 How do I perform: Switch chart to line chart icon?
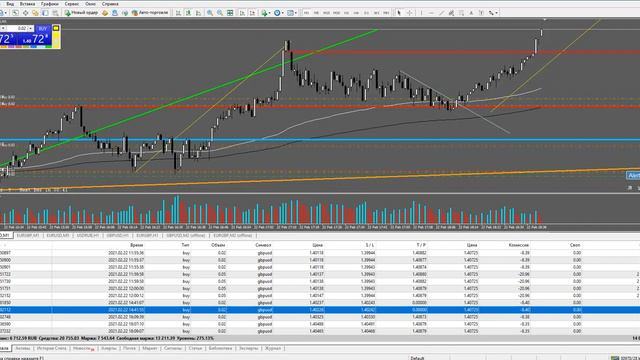point(198,13)
